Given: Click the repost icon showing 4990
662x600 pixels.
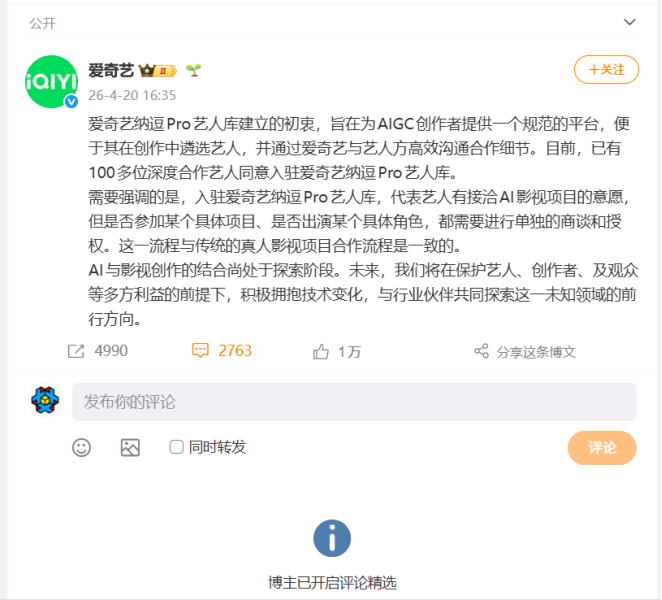Looking at the screenshot, I should point(76,351).
